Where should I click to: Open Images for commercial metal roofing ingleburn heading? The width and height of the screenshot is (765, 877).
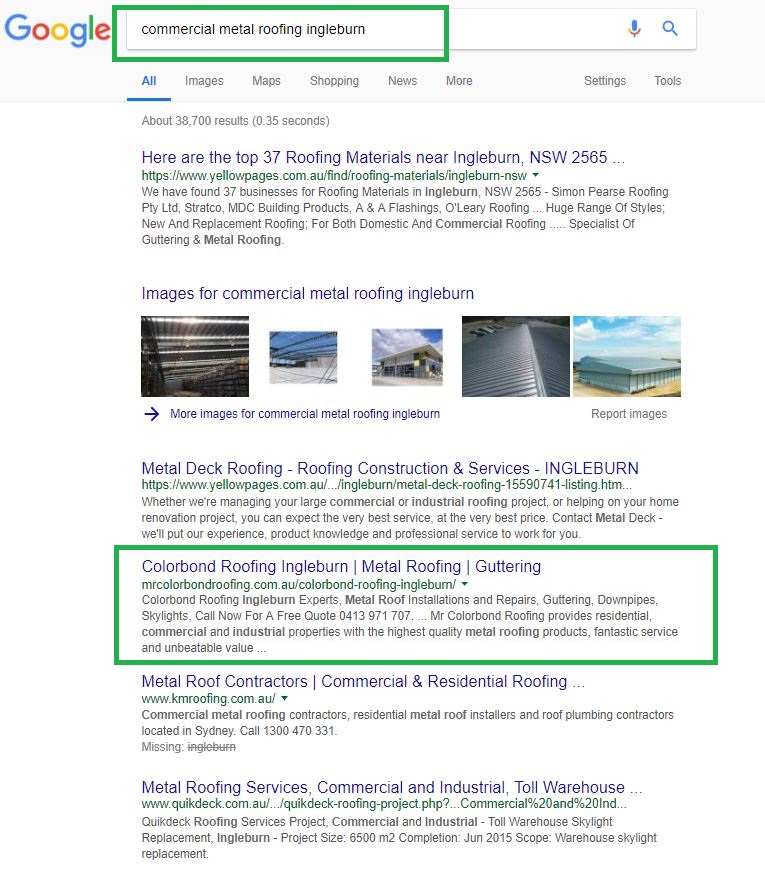(308, 293)
